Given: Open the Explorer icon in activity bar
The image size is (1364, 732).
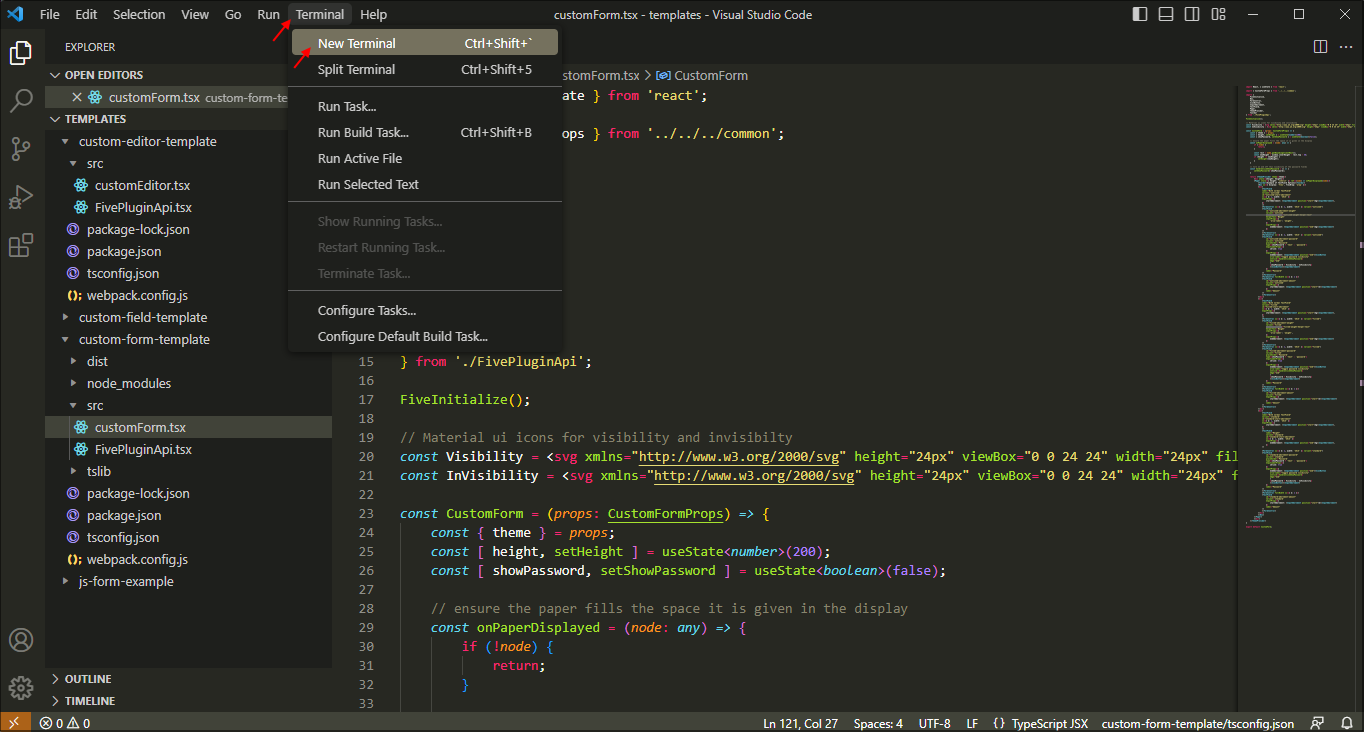Looking at the screenshot, I should coord(20,53).
